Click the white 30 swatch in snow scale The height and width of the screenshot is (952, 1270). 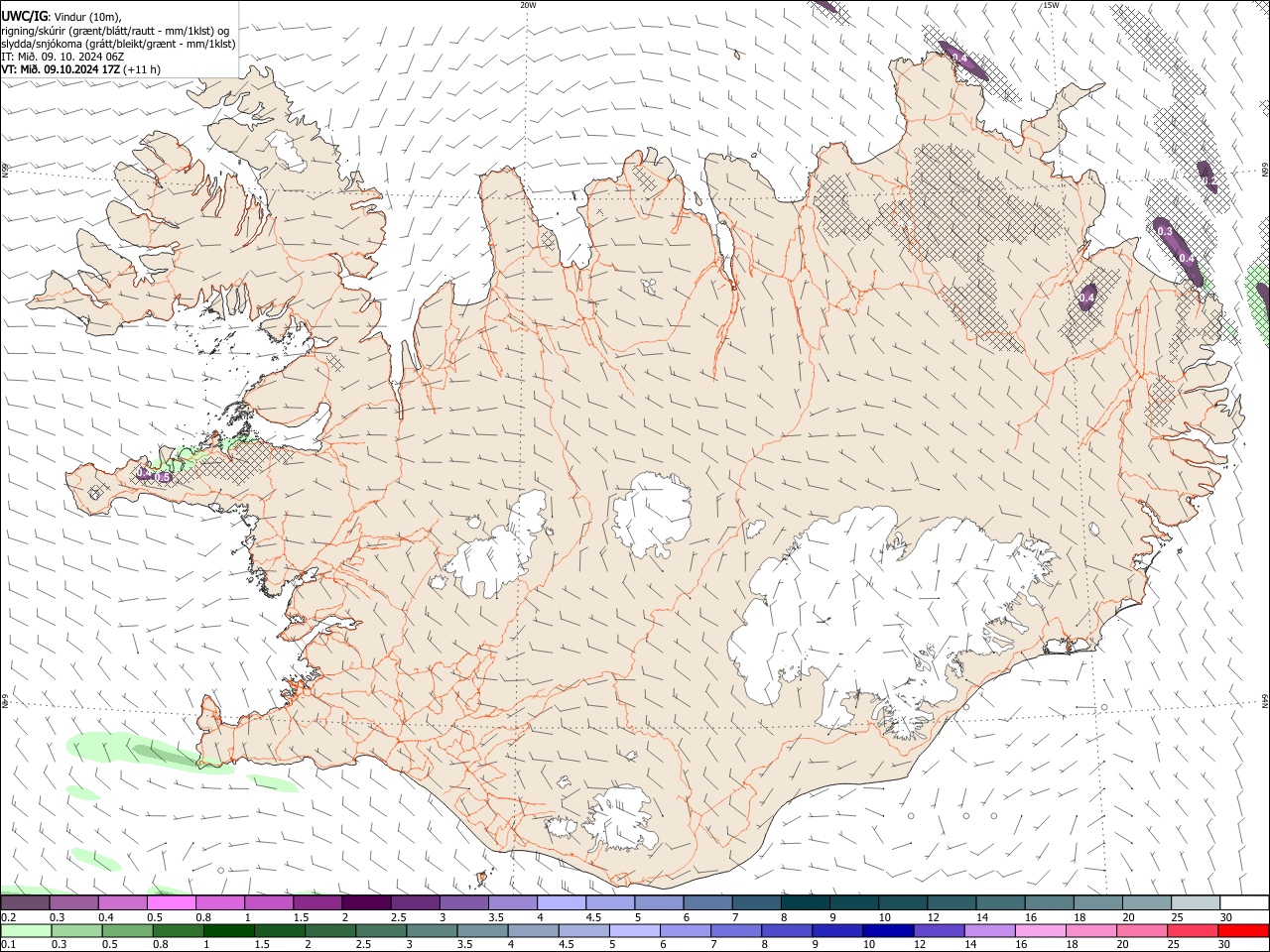tap(1244, 903)
